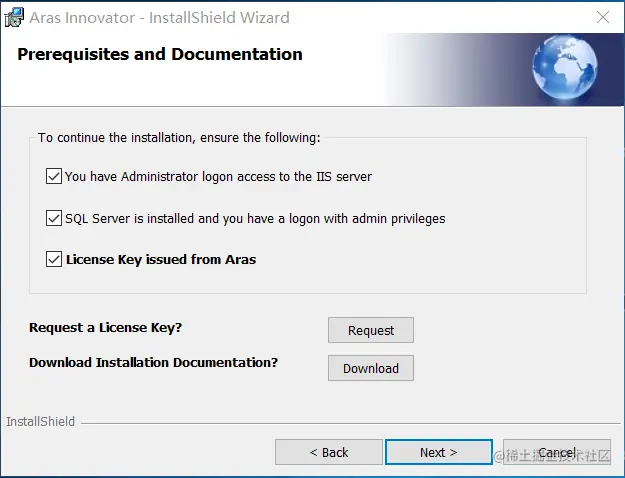
Task: Click the Prerequisites and Documentation heading
Action: (160, 54)
